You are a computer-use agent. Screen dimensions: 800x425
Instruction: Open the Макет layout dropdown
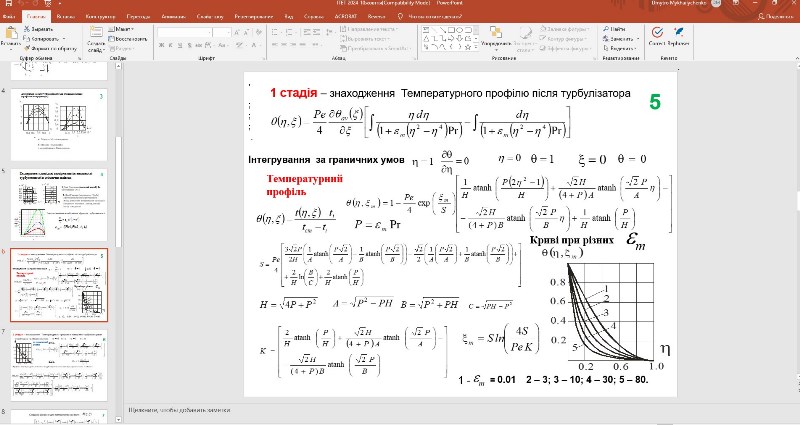coord(121,29)
